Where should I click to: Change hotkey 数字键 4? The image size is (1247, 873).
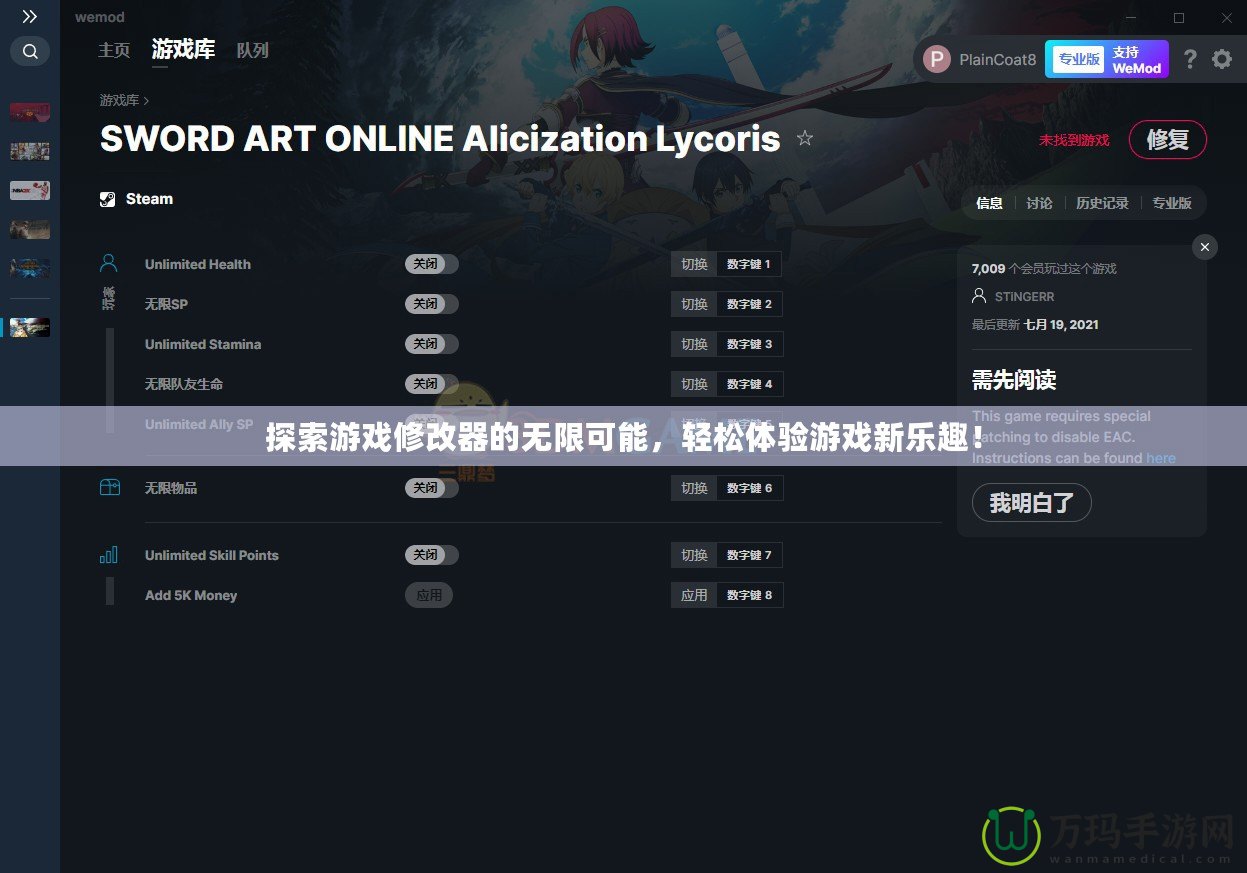coord(750,384)
